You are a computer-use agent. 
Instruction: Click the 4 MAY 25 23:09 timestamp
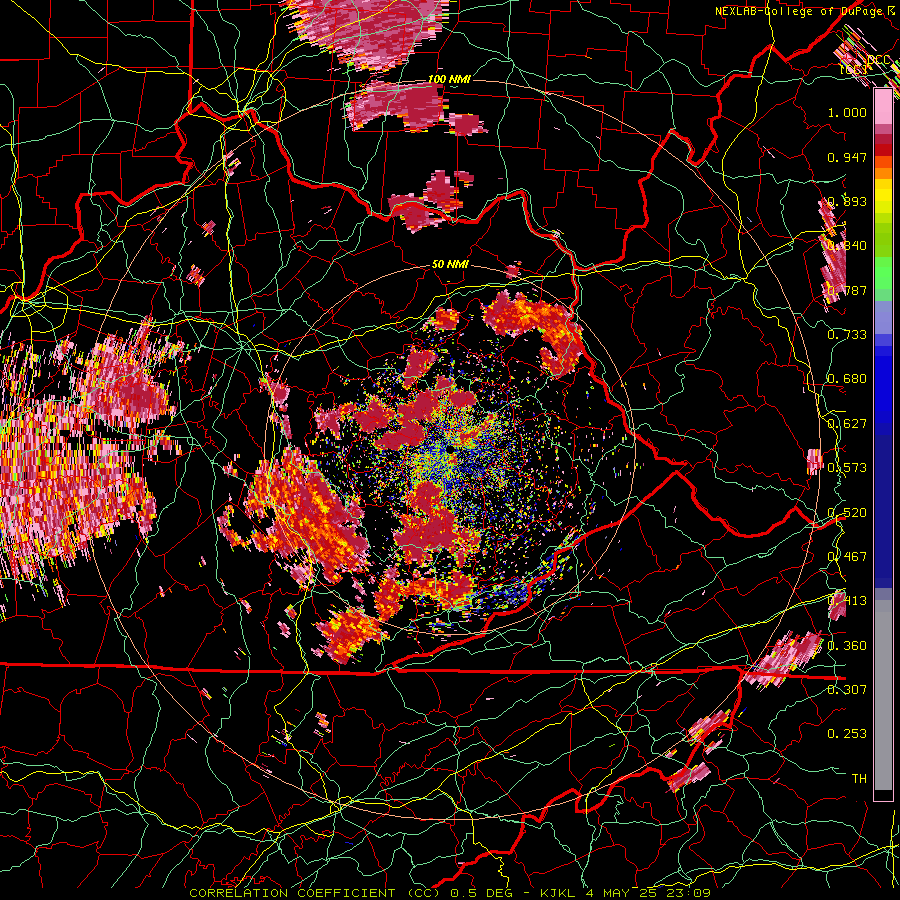[648, 893]
